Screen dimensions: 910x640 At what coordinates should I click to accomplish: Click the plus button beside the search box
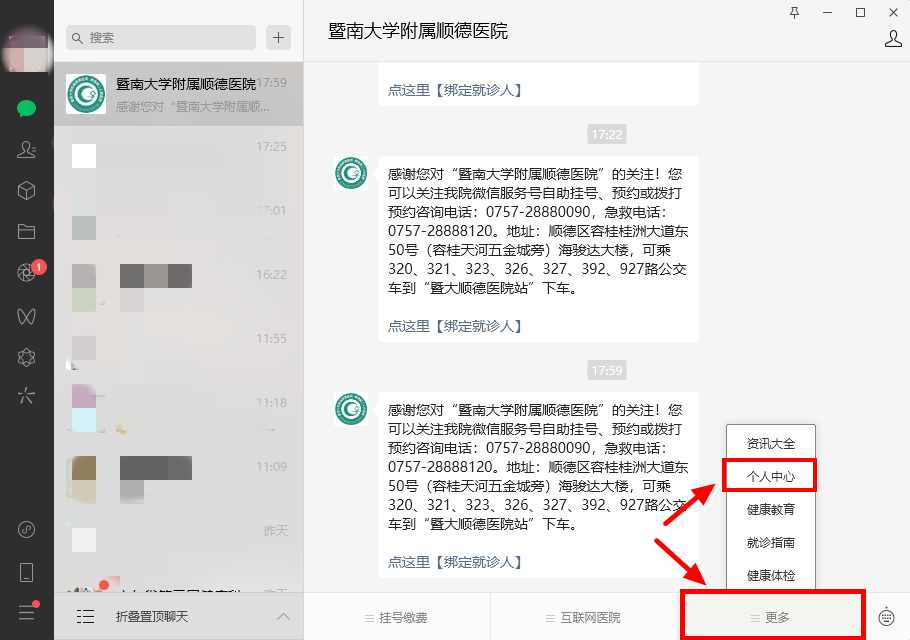[x=279, y=38]
